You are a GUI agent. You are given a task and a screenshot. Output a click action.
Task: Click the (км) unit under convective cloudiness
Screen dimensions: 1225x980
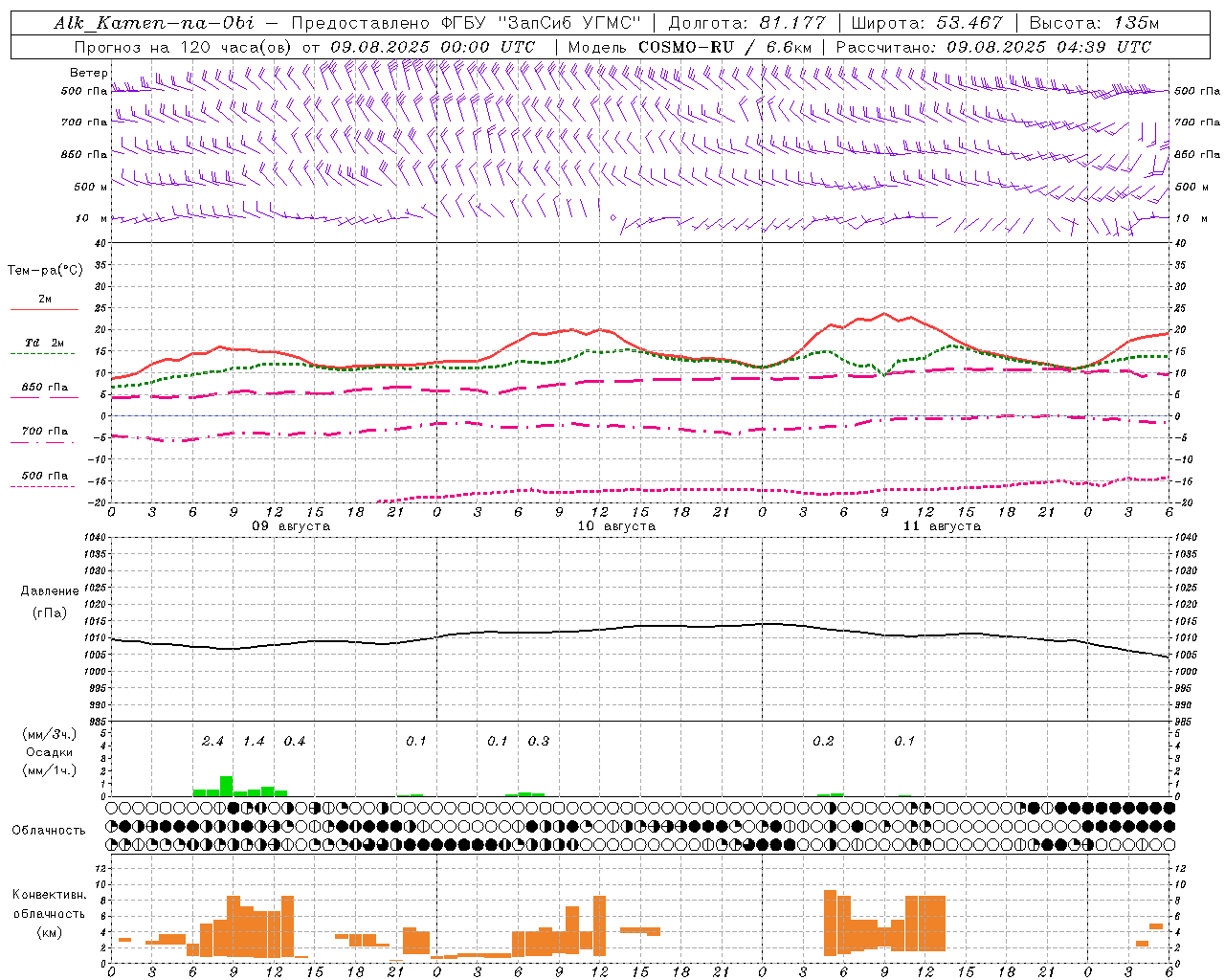(49, 932)
